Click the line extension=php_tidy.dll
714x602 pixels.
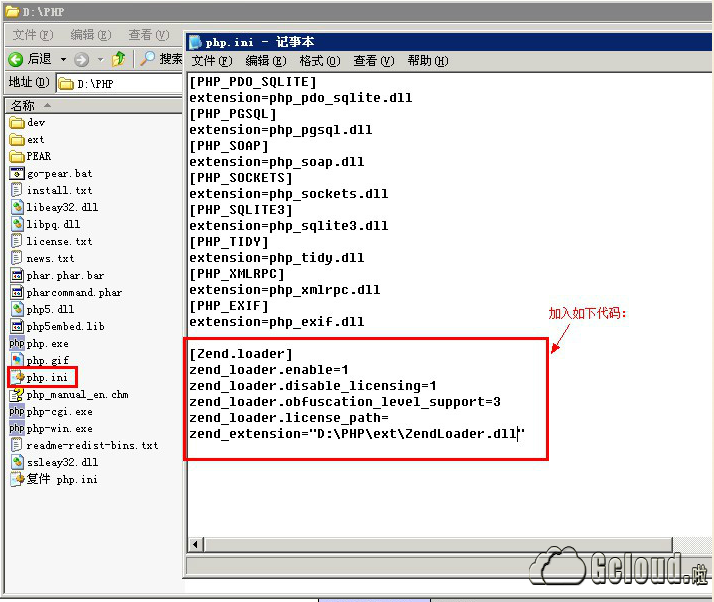click(x=277, y=258)
